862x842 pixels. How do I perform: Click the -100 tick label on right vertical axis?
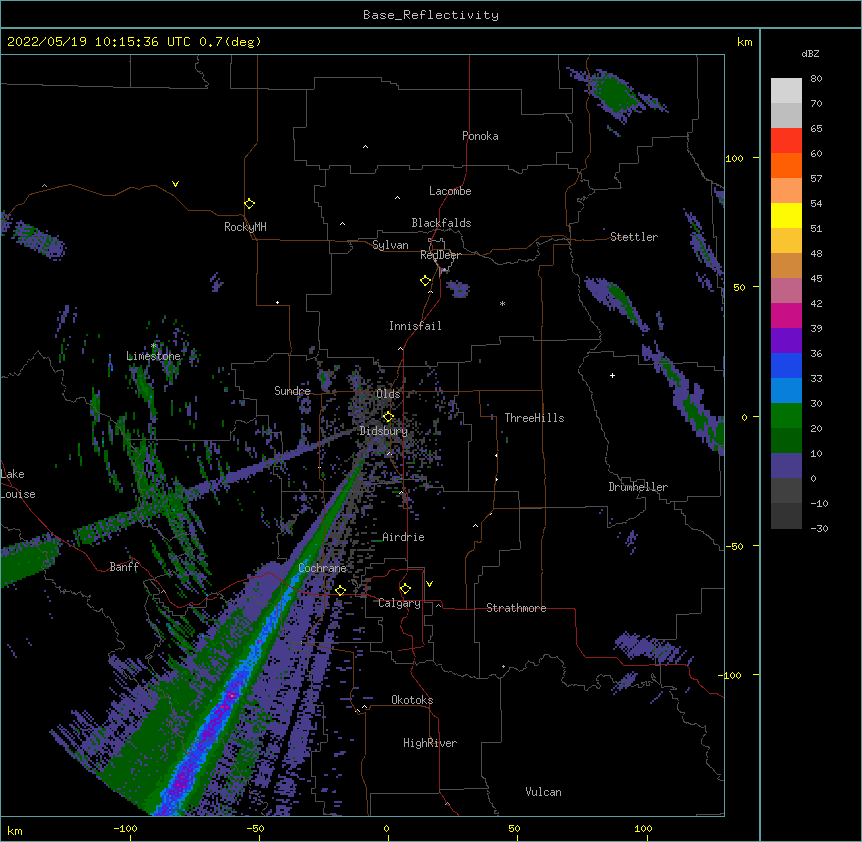tap(730, 675)
